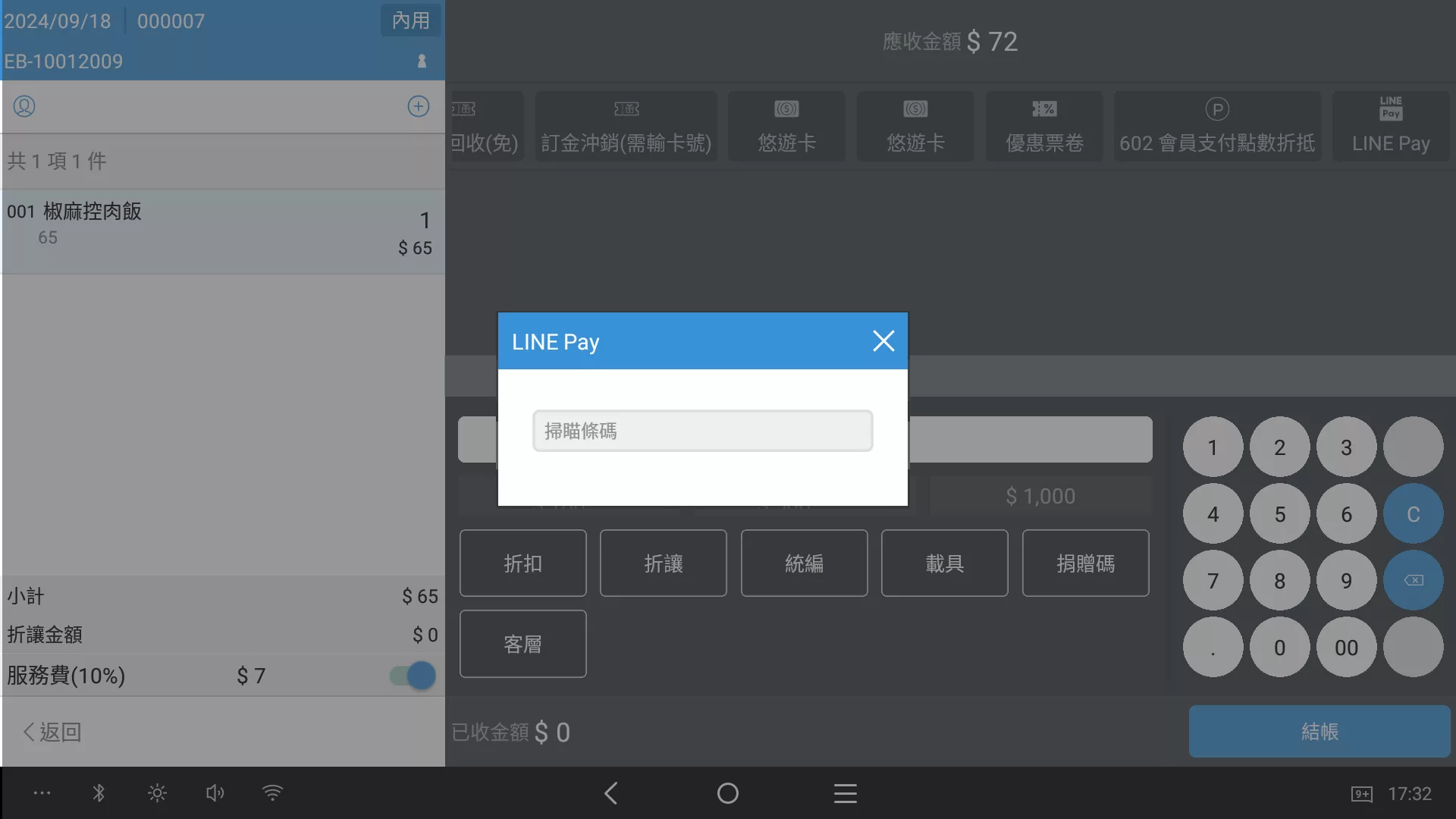Tap keypad digit 6
Screen dimensions: 1456x819
click(x=1346, y=514)
